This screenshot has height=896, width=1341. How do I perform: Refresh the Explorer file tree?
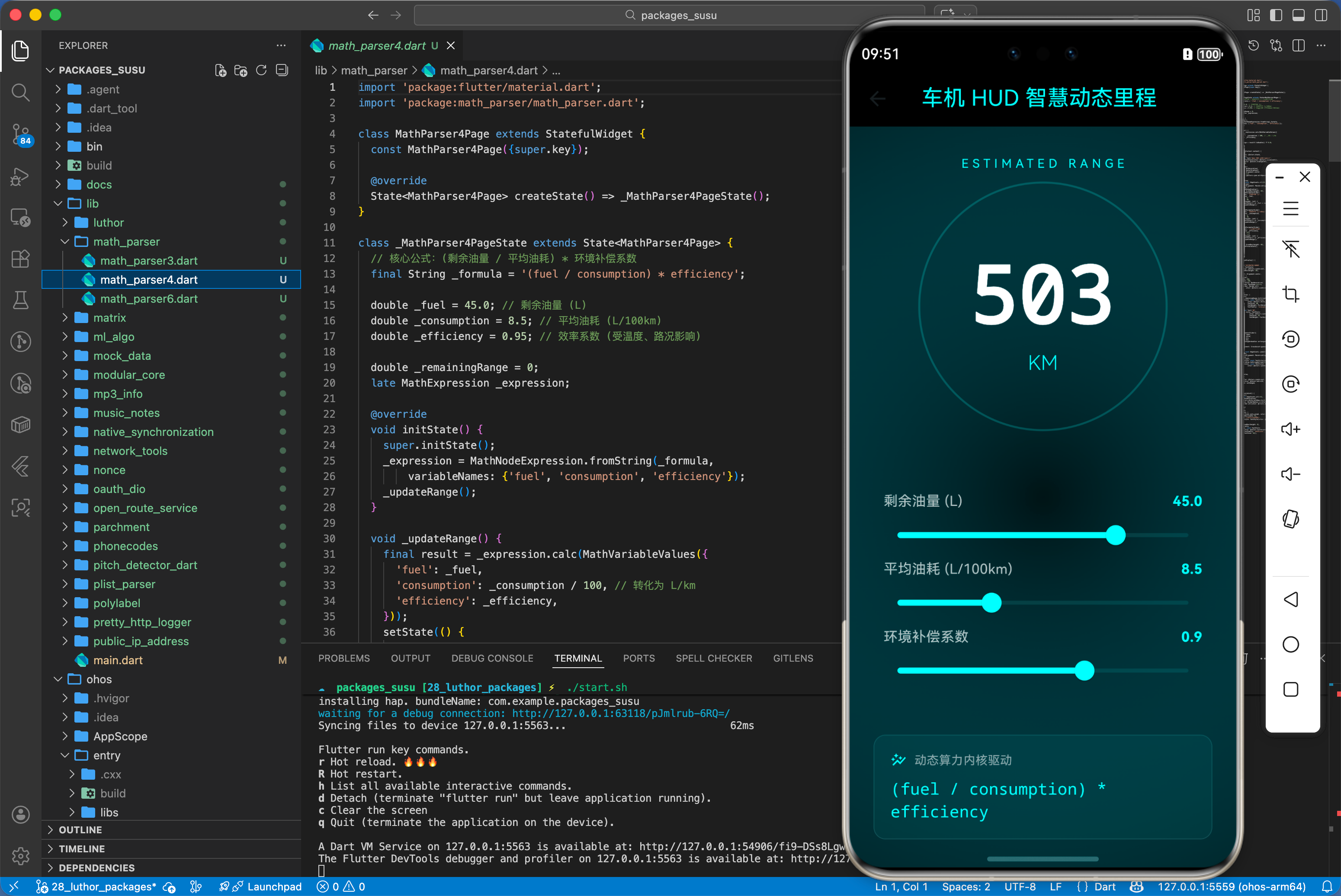(261, 70)
